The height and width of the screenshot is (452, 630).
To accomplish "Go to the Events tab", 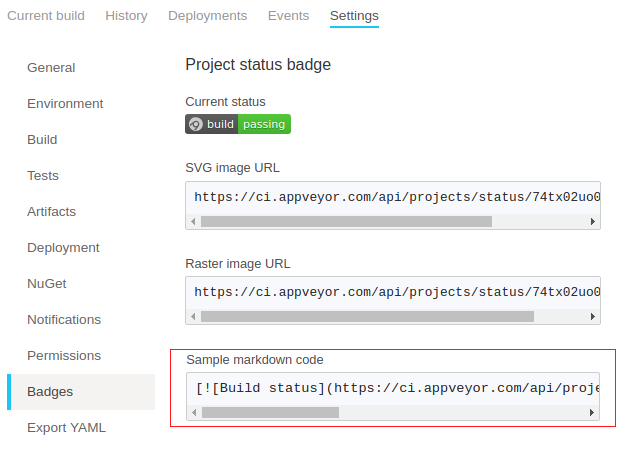I will [x=288, y=16].
